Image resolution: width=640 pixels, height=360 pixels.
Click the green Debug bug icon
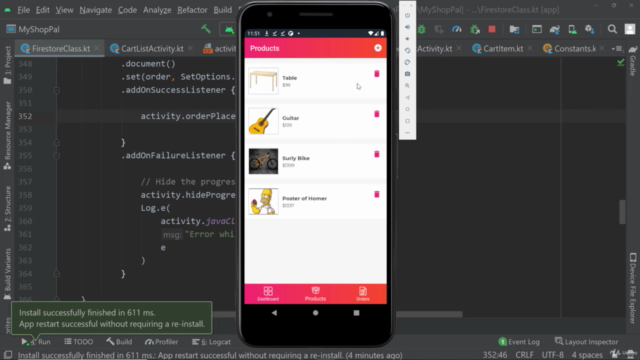tap(422, 29)
